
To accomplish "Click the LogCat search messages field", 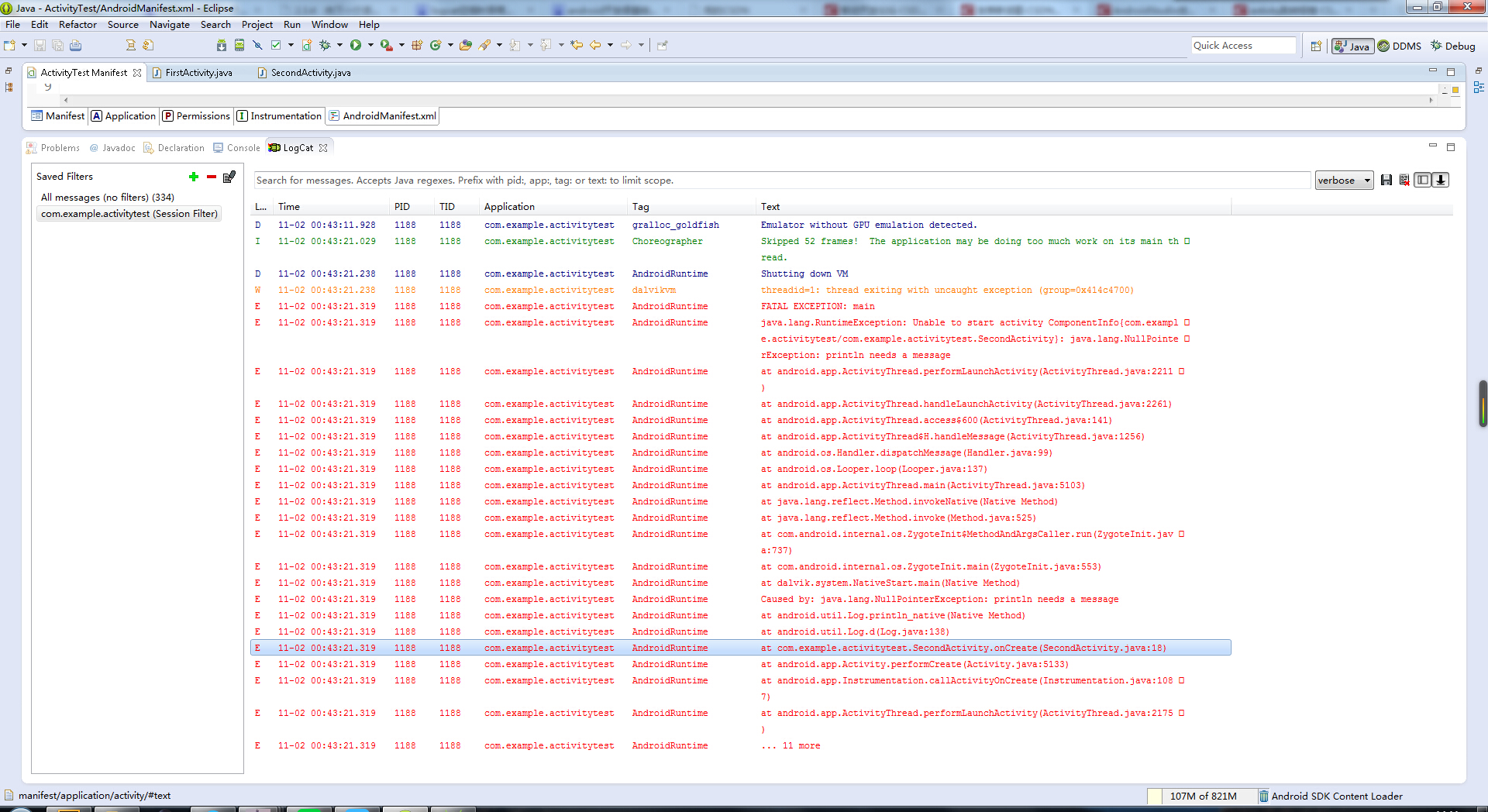I will coord(782,181).
